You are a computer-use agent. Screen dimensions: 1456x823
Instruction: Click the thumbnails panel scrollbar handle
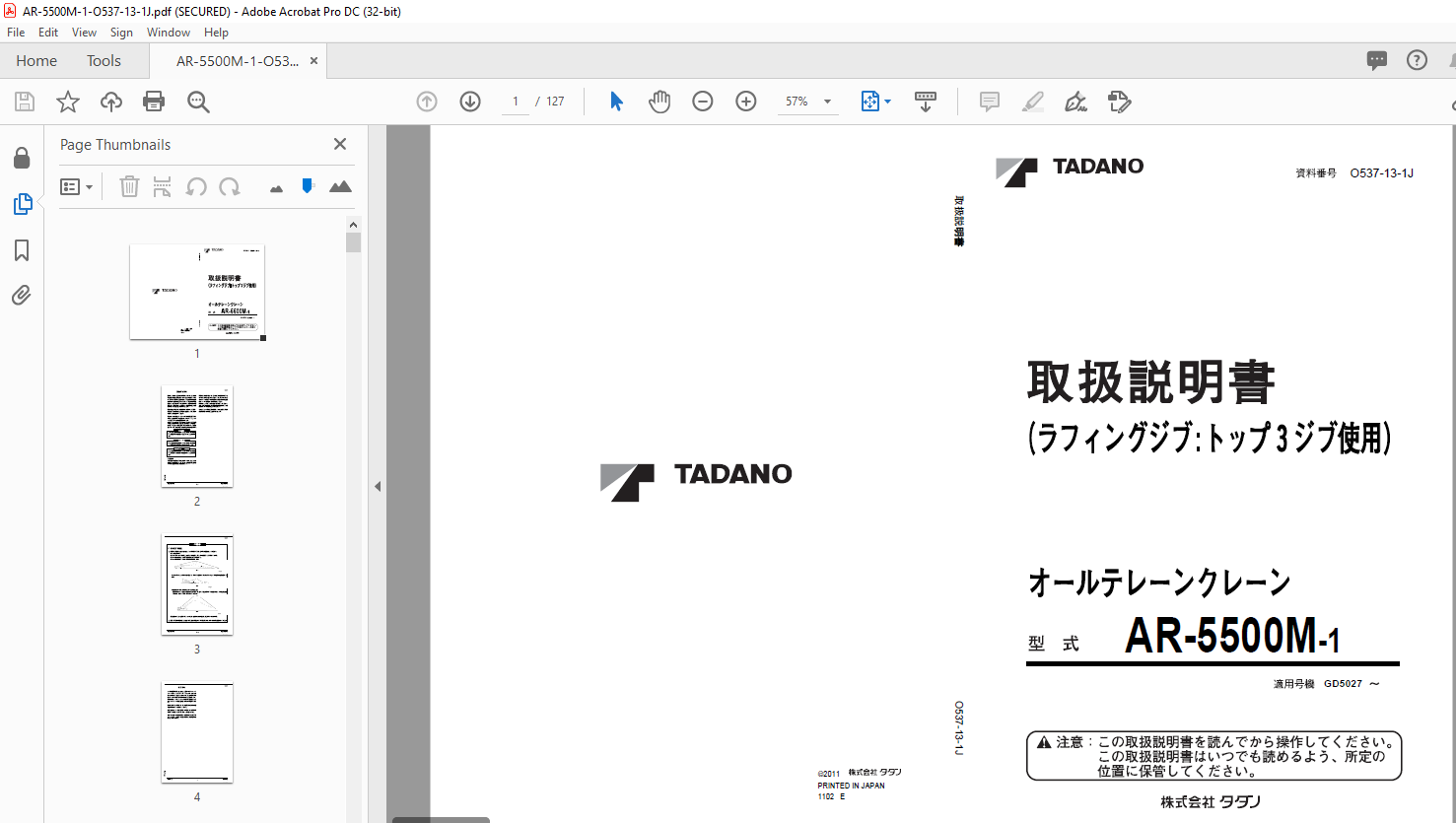tap(353, 242)
